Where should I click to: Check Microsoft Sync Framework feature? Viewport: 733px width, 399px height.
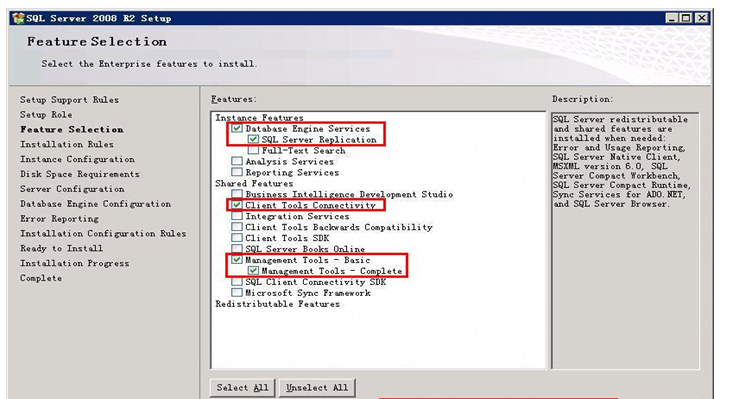tap(237, 292)
